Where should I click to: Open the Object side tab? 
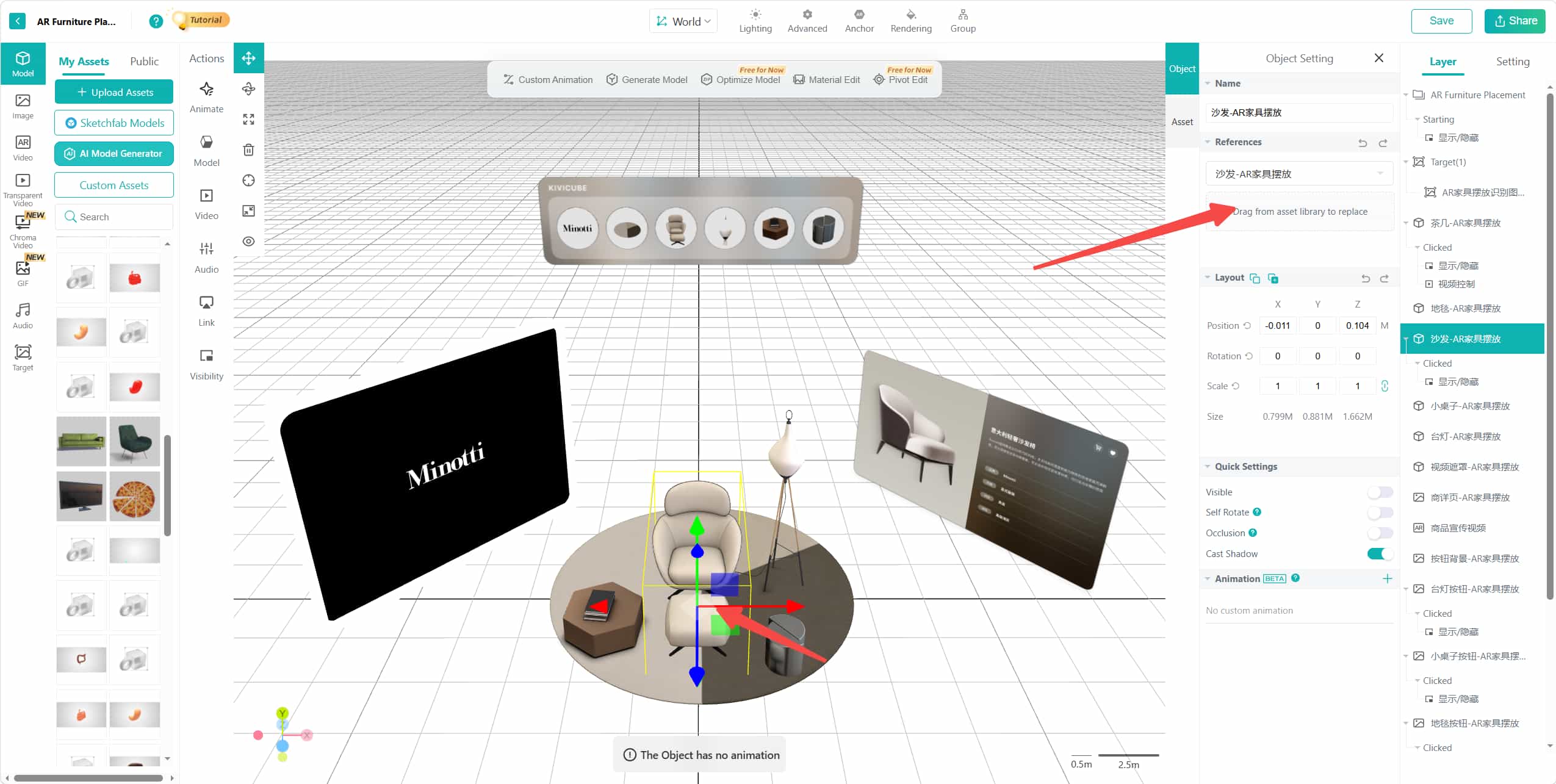[1182, 68]
